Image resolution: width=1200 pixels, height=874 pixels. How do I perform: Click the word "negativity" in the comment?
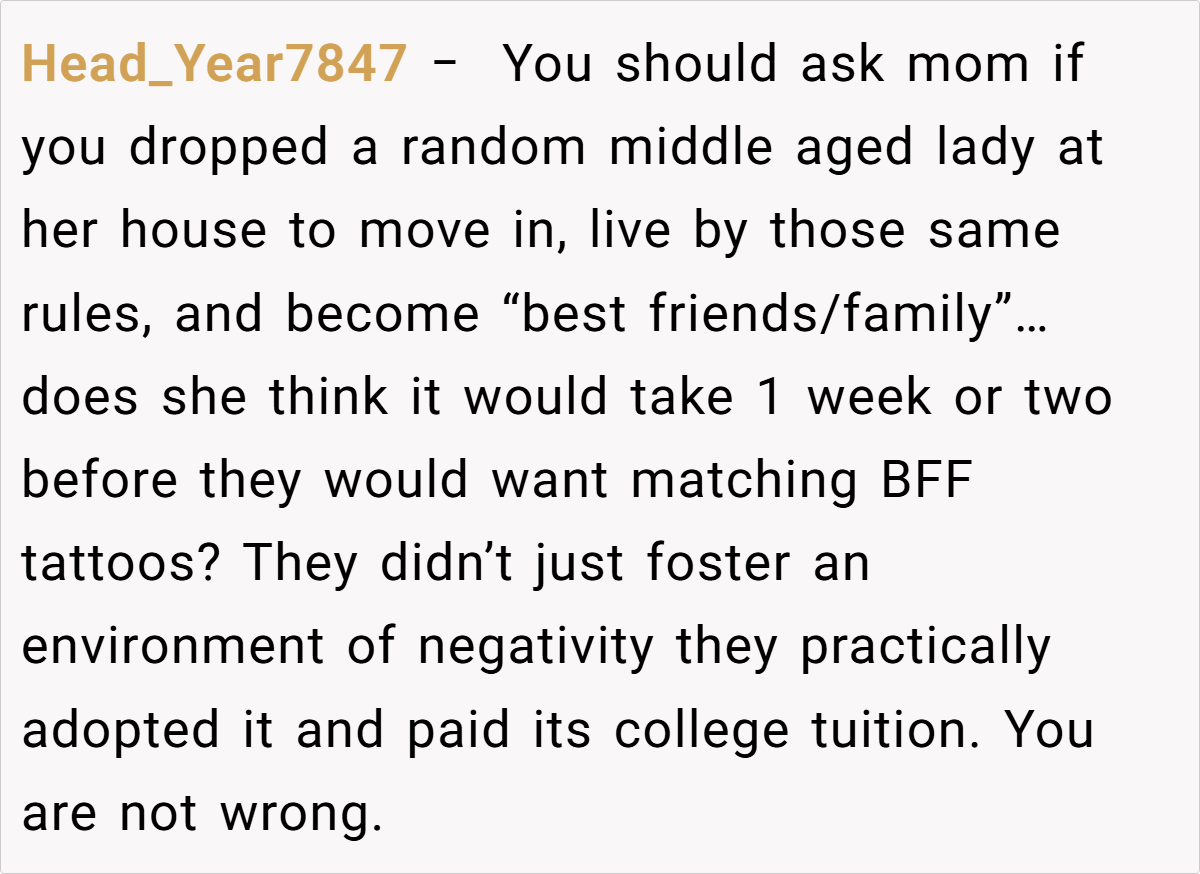[535, 646]
